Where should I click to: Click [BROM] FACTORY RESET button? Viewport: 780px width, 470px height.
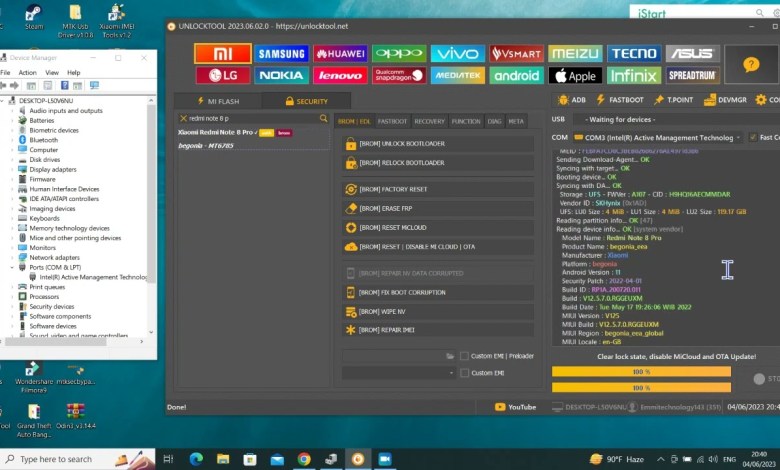click(438, 189)
